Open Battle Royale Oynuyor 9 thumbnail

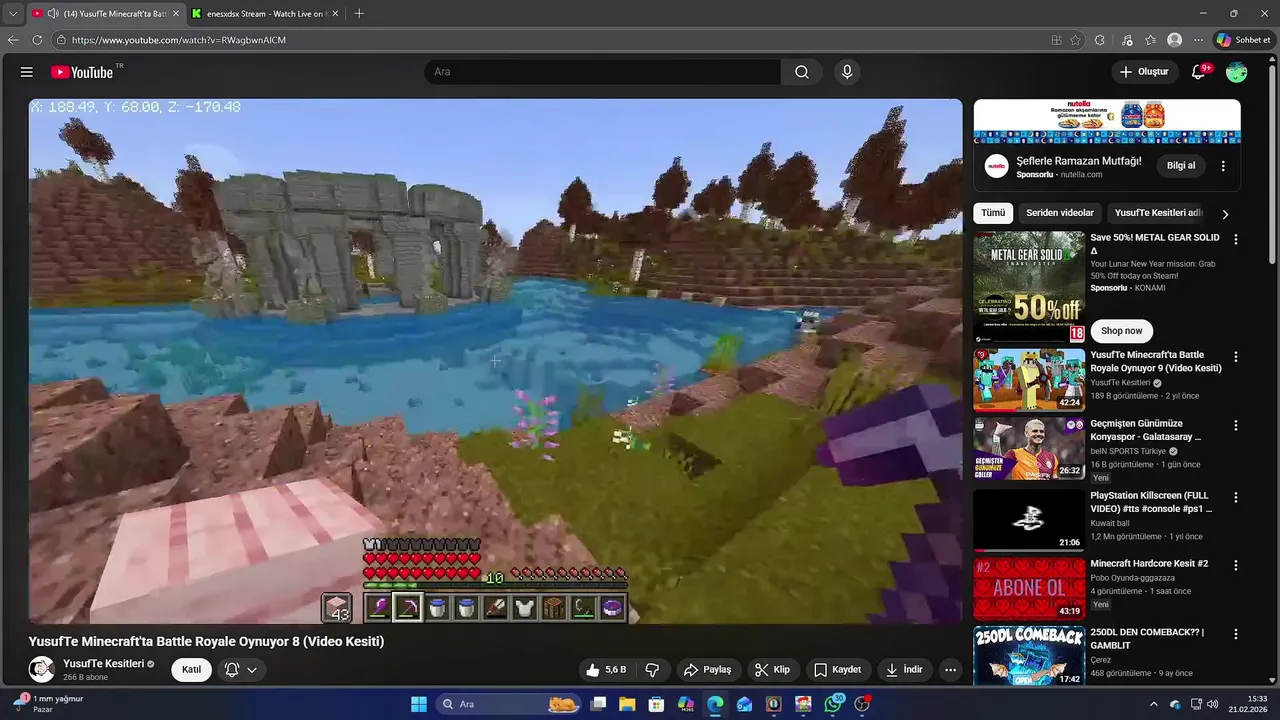[x=1029, y=379]
